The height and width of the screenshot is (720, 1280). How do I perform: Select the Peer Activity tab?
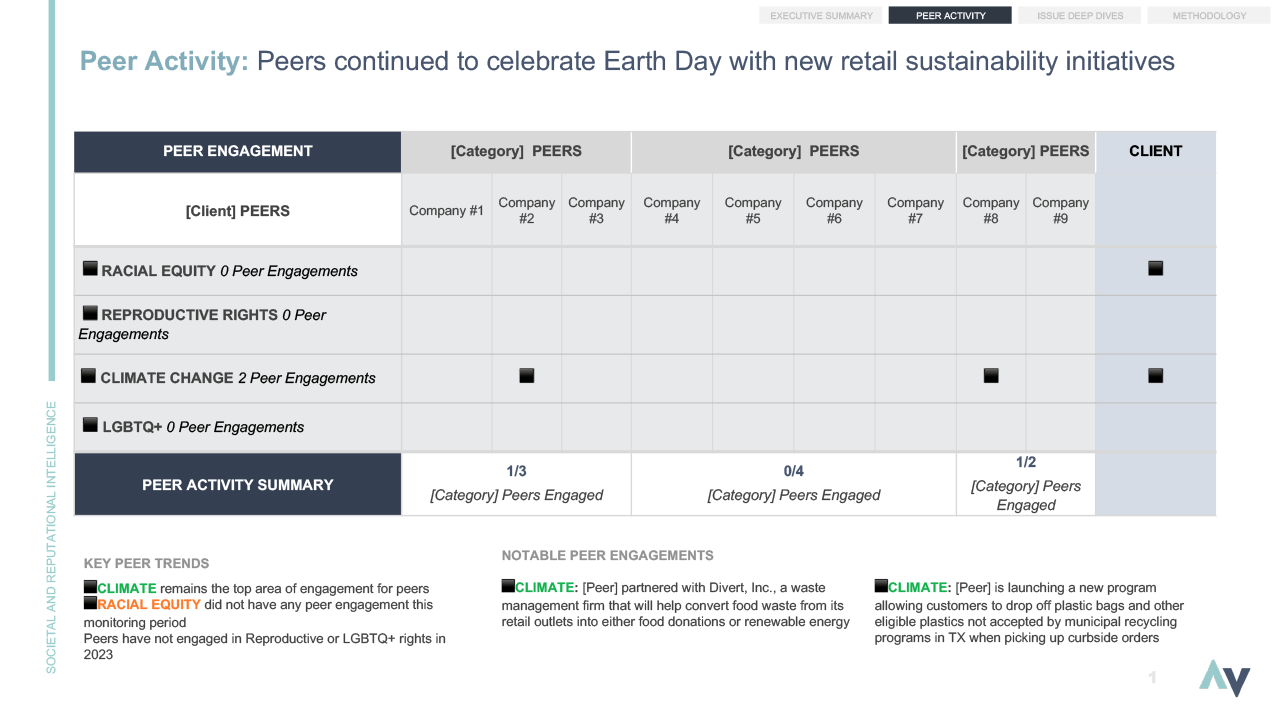[x=950, y=15]
